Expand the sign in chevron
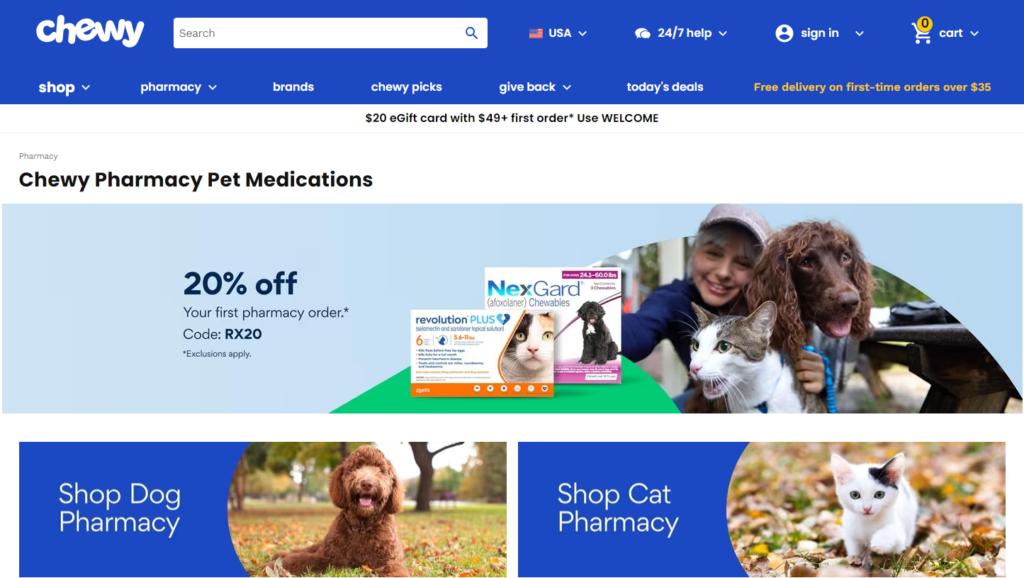The height and width of the screenshot is (578, 1024). 859,33
